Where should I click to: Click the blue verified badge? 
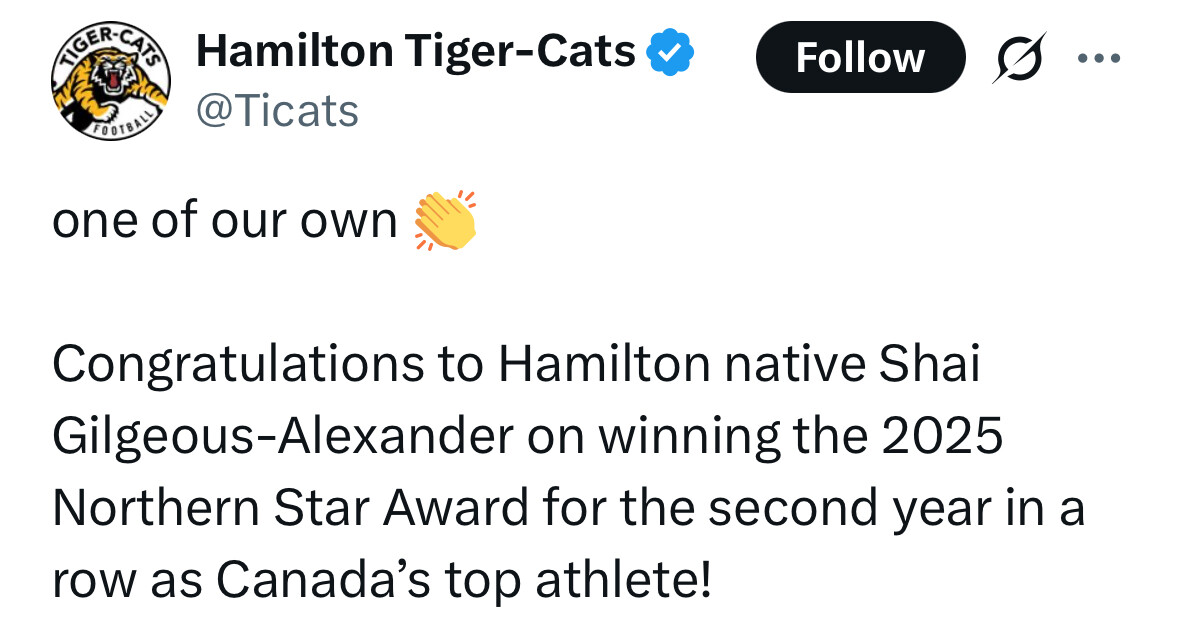click(671, 51)
